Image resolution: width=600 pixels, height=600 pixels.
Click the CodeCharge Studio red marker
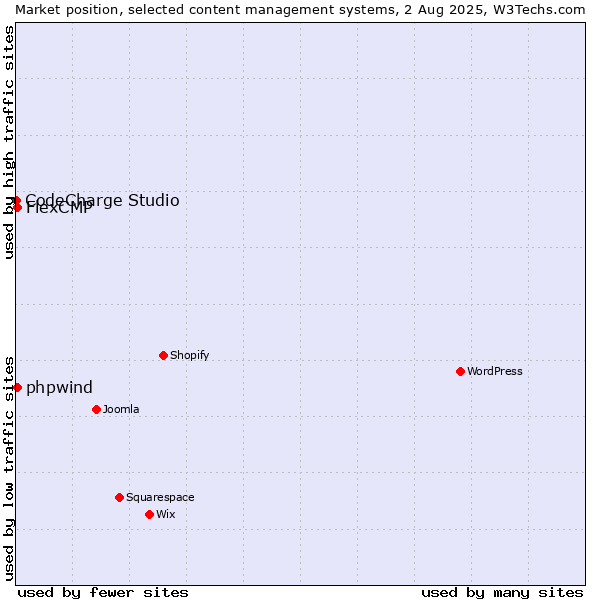[16, 201]
